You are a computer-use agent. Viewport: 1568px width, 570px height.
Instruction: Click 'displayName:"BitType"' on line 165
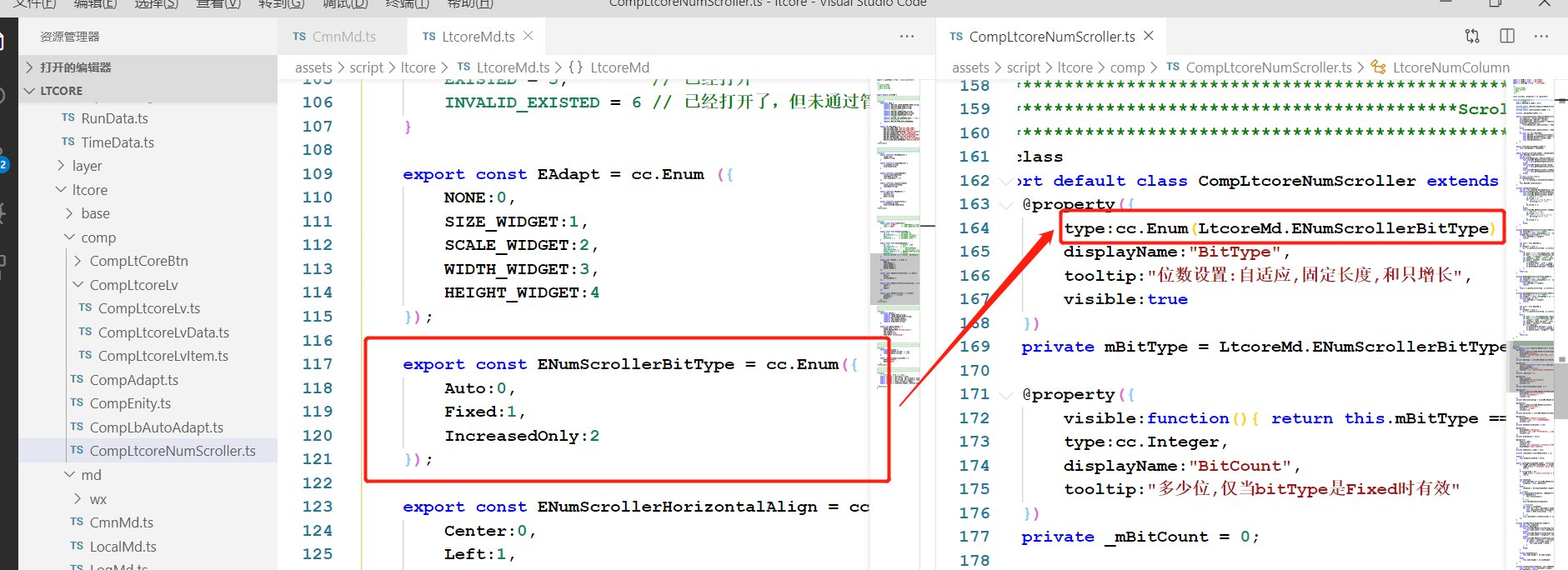point(1177,252)
